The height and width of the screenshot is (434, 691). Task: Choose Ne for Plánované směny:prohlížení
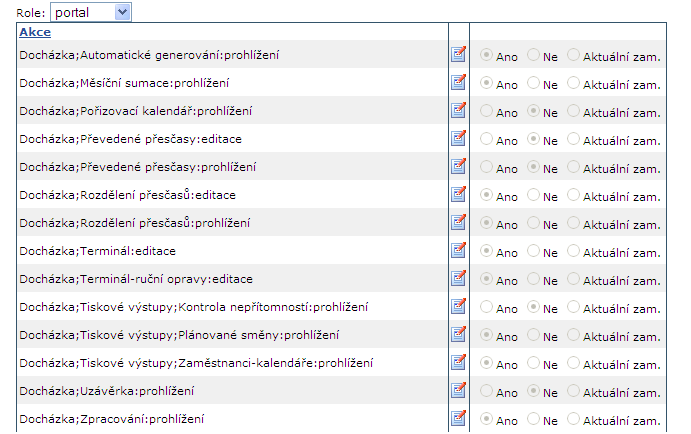pyautogui.click(x=533, y=334)
